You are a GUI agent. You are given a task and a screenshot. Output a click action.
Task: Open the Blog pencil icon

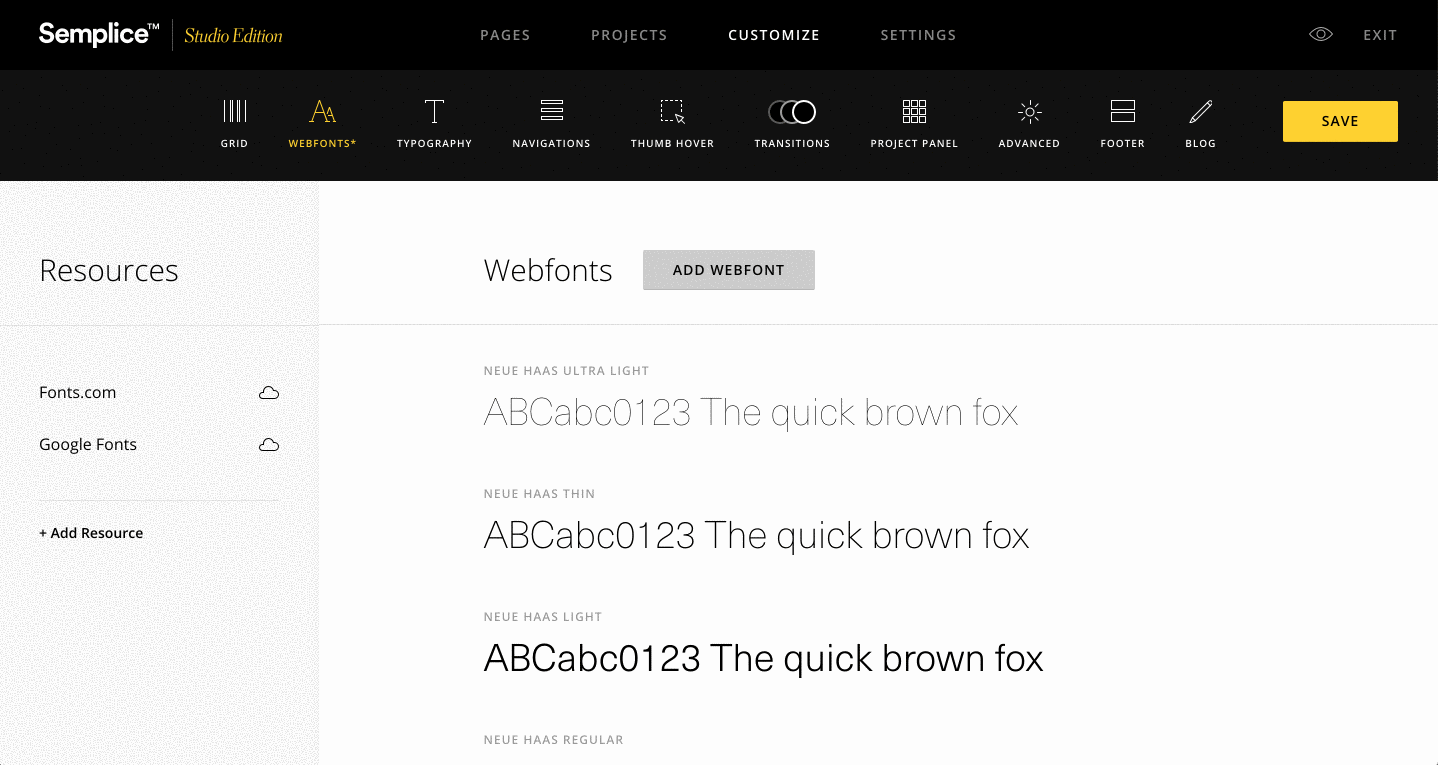coord(1201,111)
